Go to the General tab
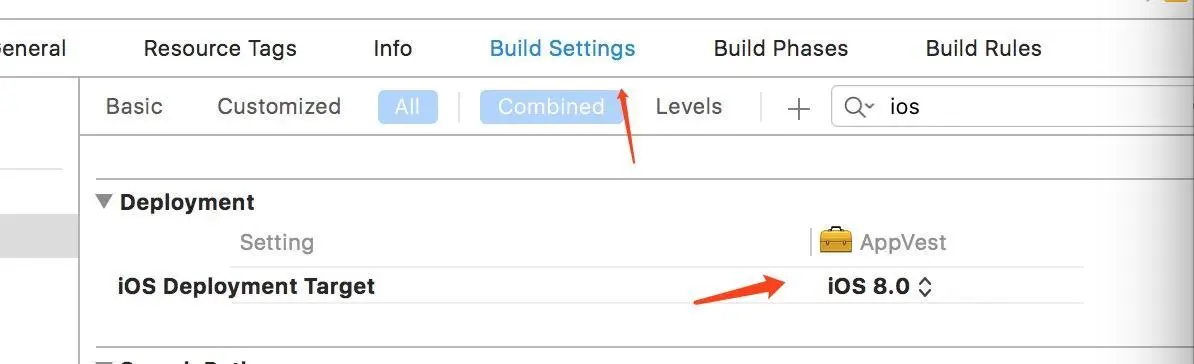The image size is (1194, 364). coord(33,49)
